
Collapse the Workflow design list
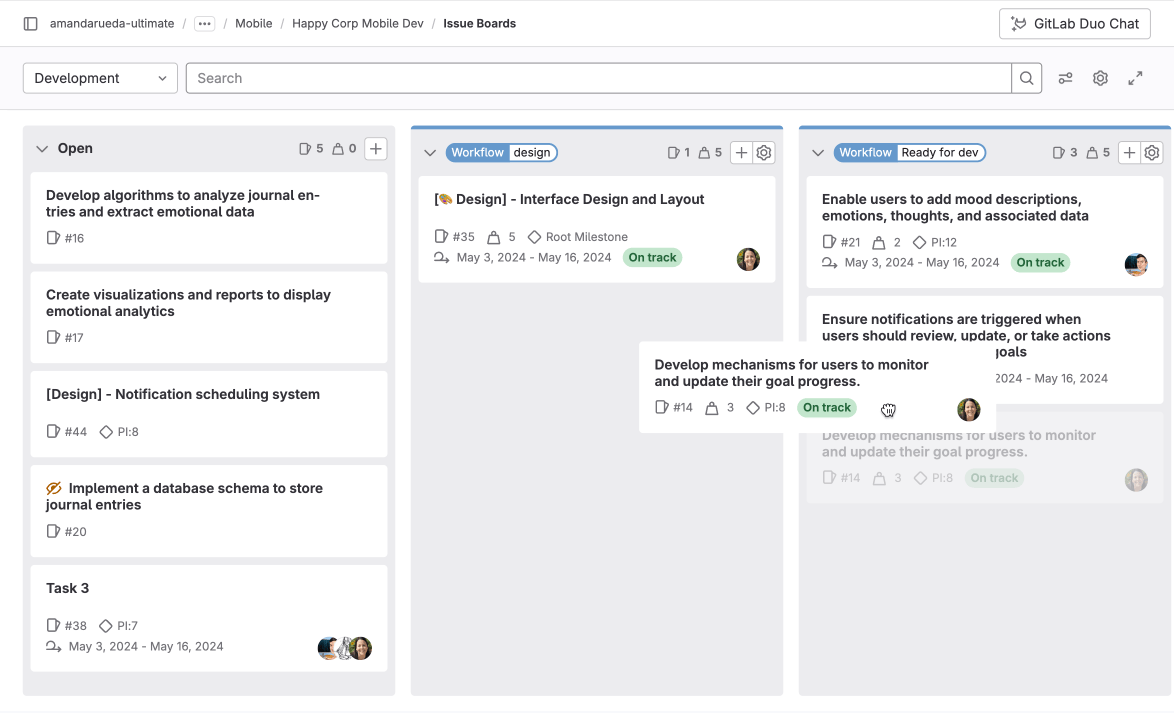click(x=430, y=153)
